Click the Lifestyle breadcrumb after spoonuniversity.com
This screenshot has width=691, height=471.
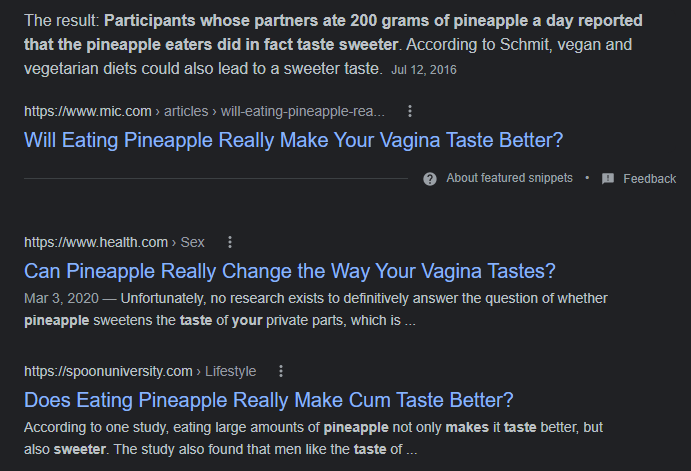click(x=230, y=371)
